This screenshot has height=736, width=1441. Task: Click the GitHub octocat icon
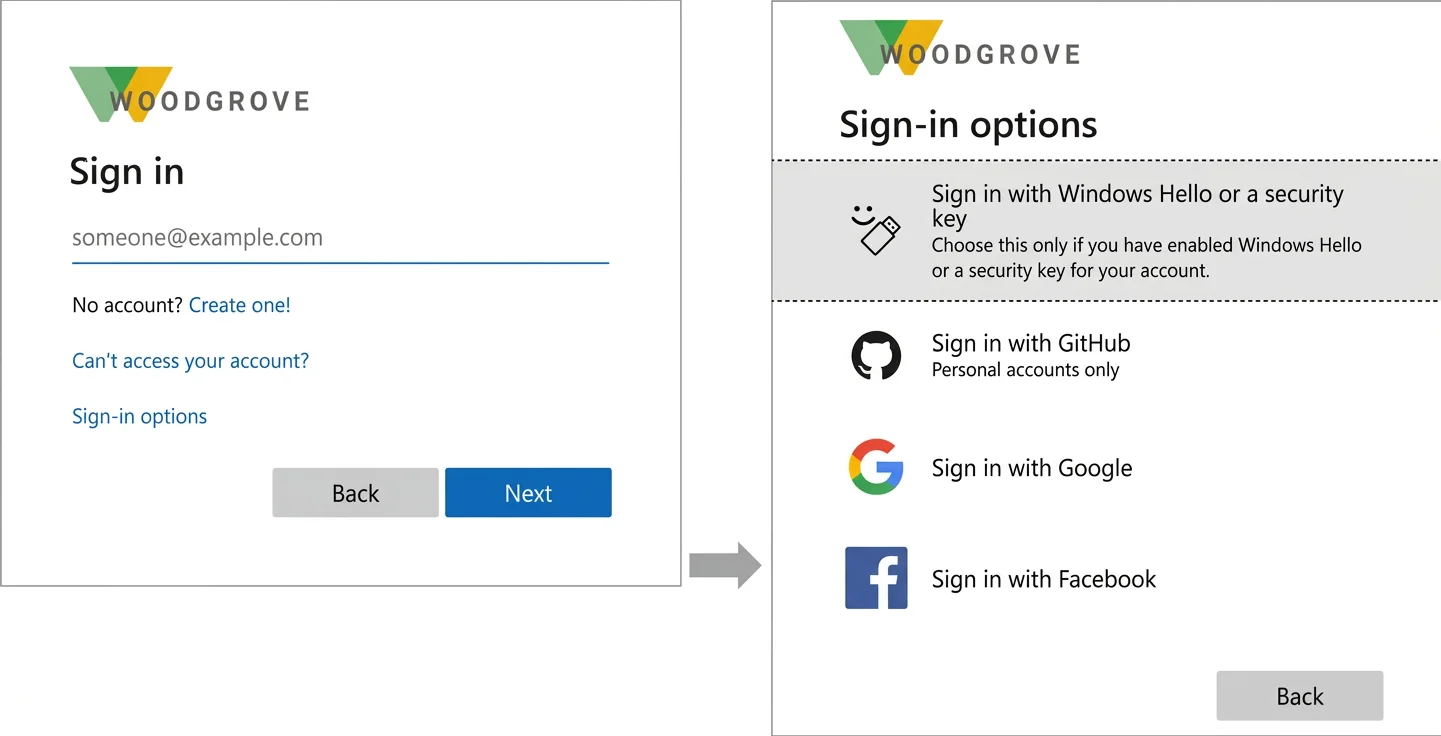[x=876, y=356]
